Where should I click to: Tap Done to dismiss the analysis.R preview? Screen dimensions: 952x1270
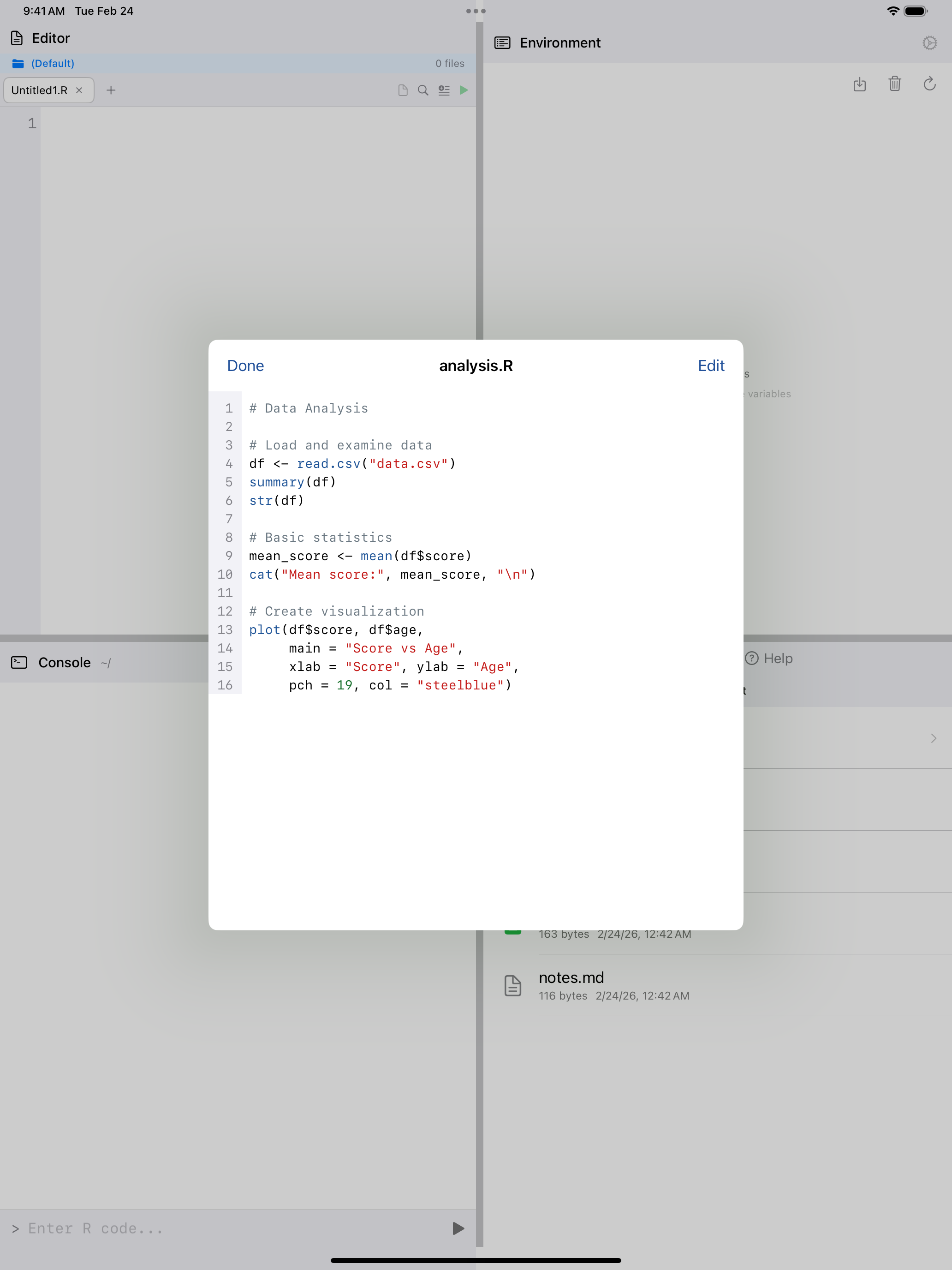coord(245,366)
